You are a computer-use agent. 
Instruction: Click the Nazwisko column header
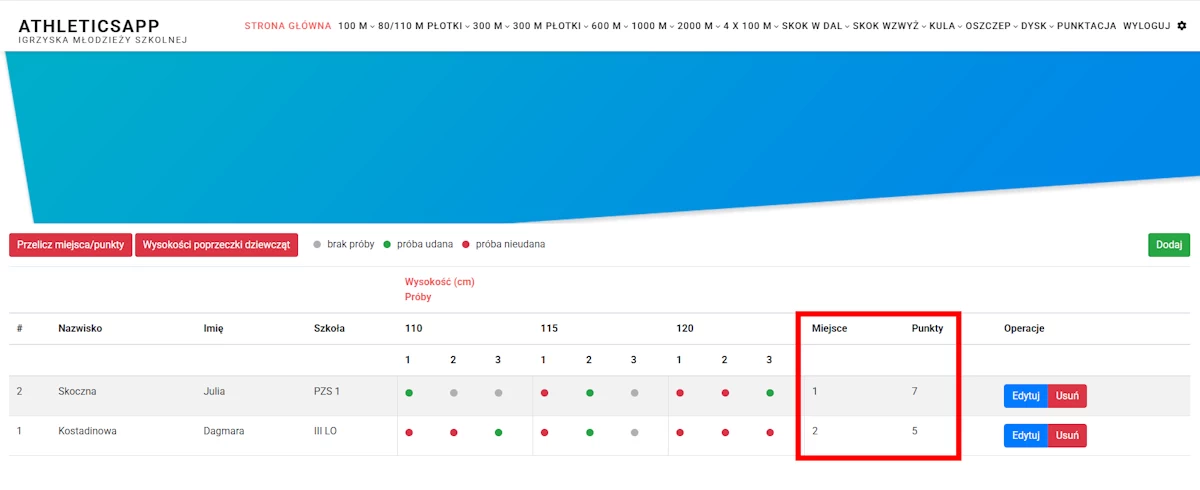[x=80, y=328]
